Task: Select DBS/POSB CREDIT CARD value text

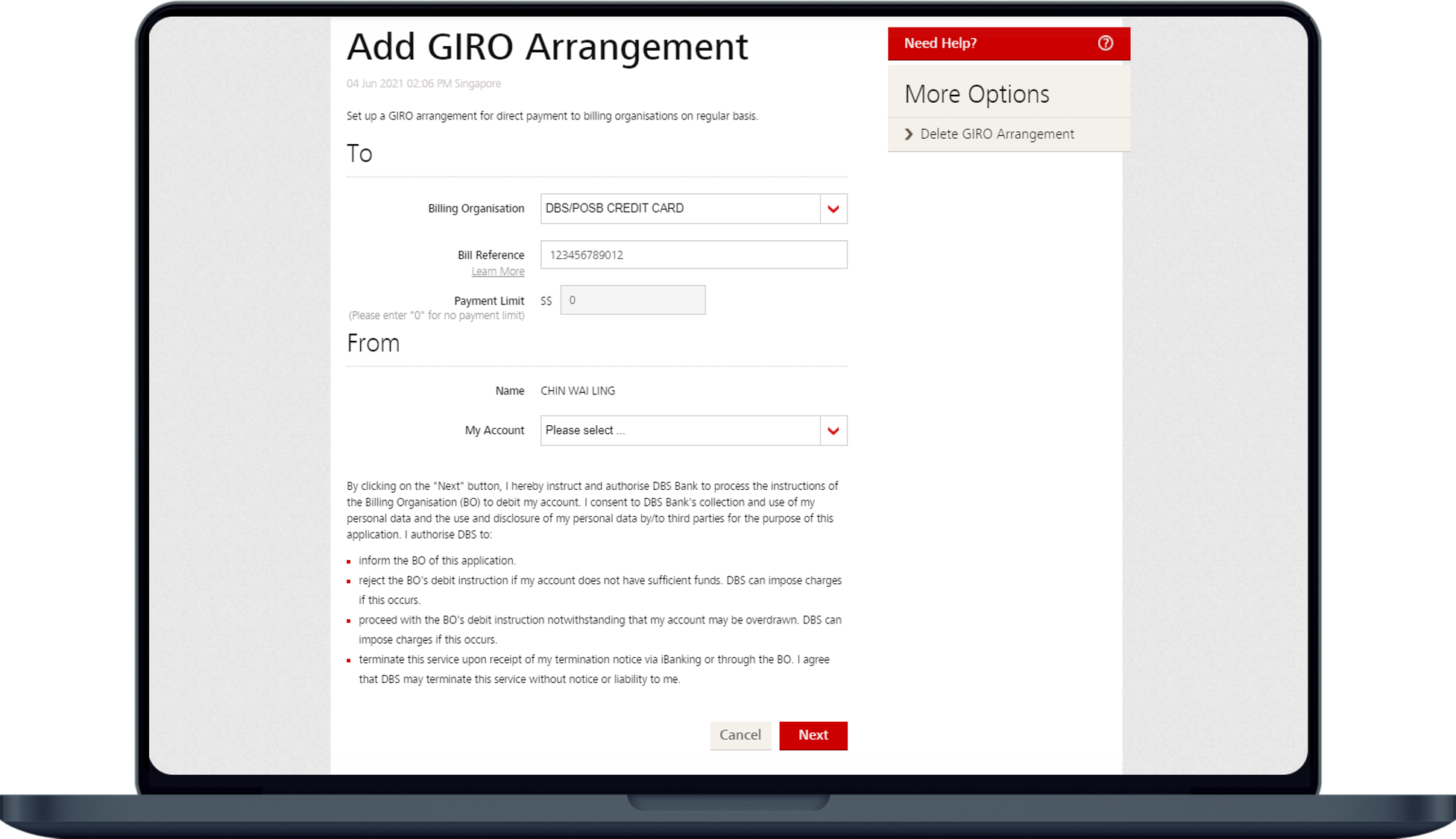Action: (614, 209)
